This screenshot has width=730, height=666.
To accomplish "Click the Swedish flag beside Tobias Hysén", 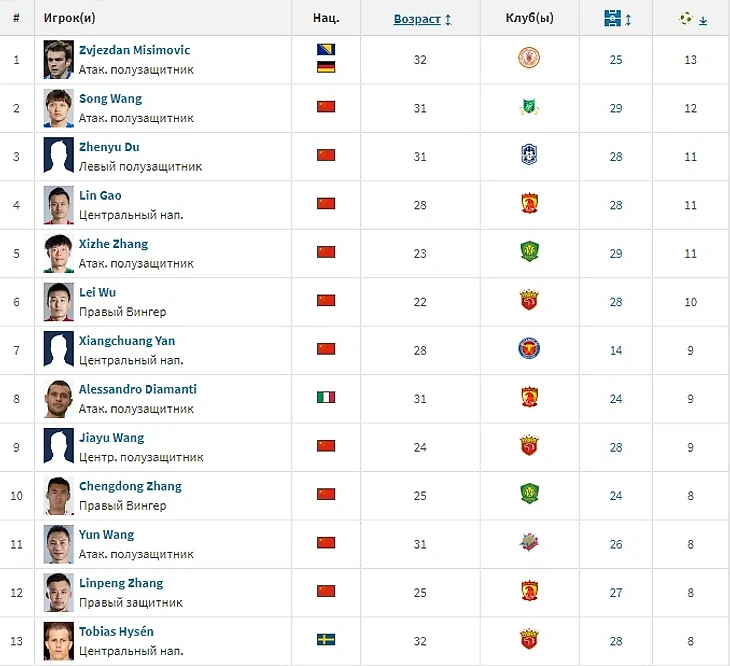I will pyautogui.click(x=326, y=639).
